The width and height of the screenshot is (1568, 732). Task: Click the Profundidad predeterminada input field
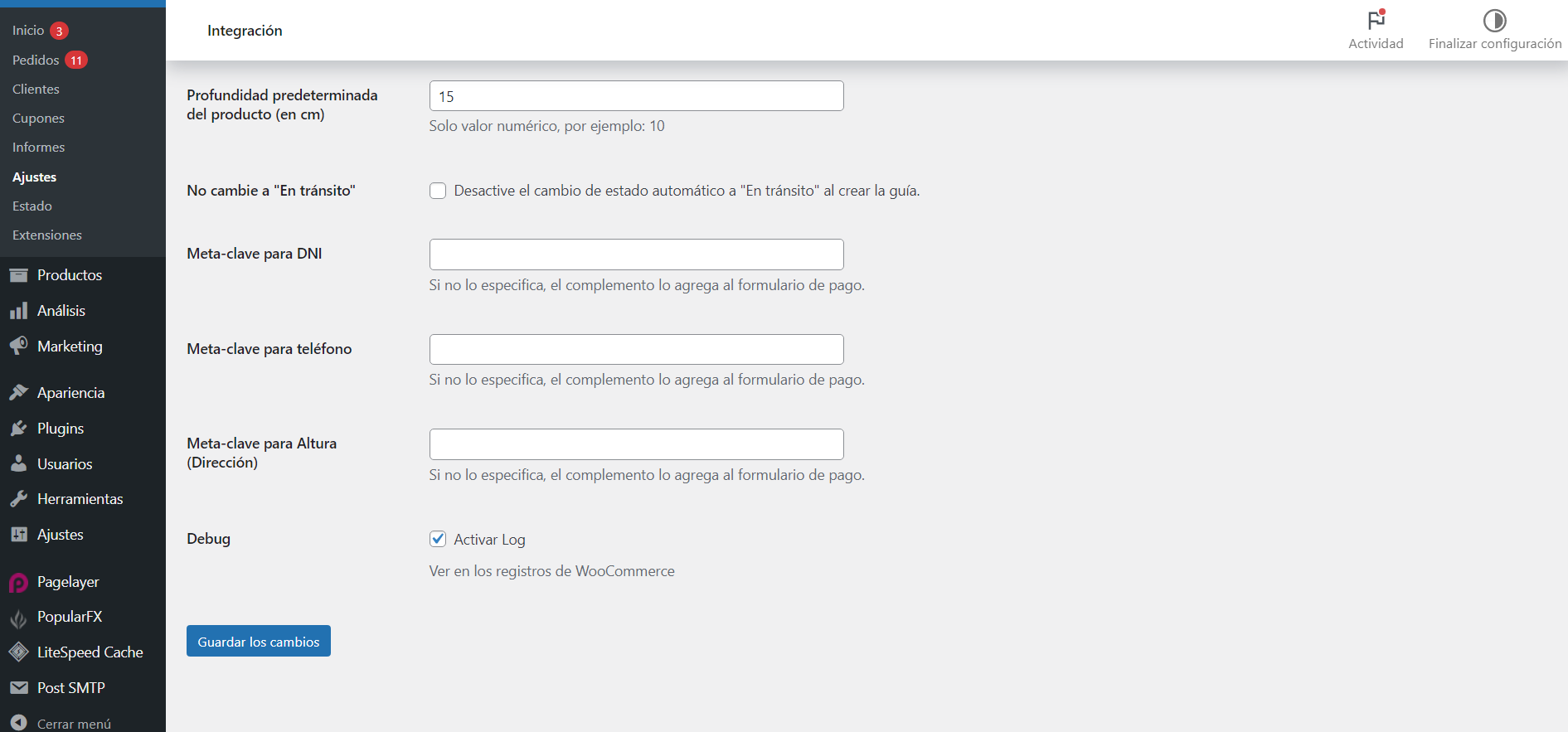tap(637, 96)
